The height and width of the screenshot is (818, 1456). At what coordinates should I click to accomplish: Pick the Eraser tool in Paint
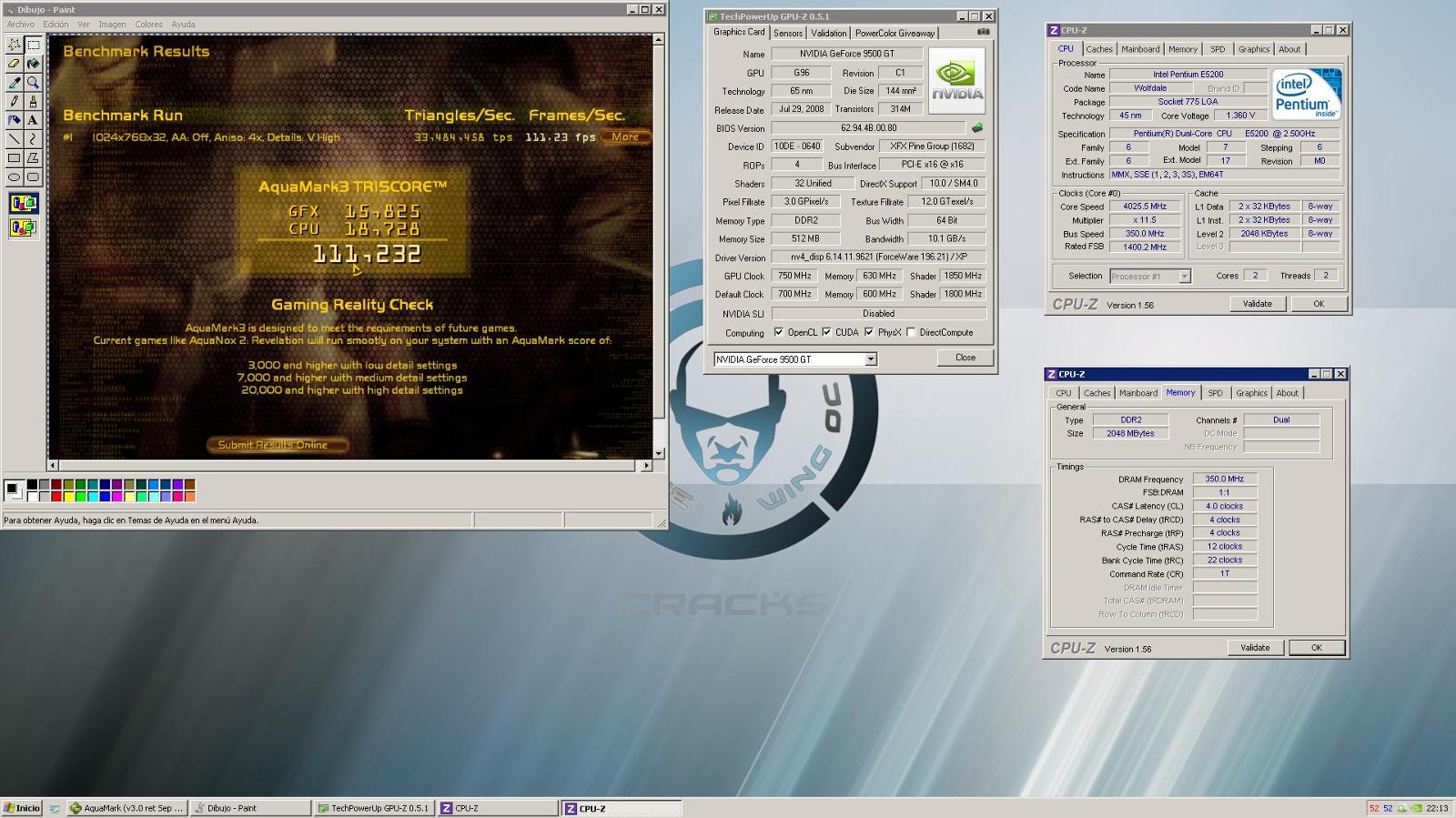point(14,64)
